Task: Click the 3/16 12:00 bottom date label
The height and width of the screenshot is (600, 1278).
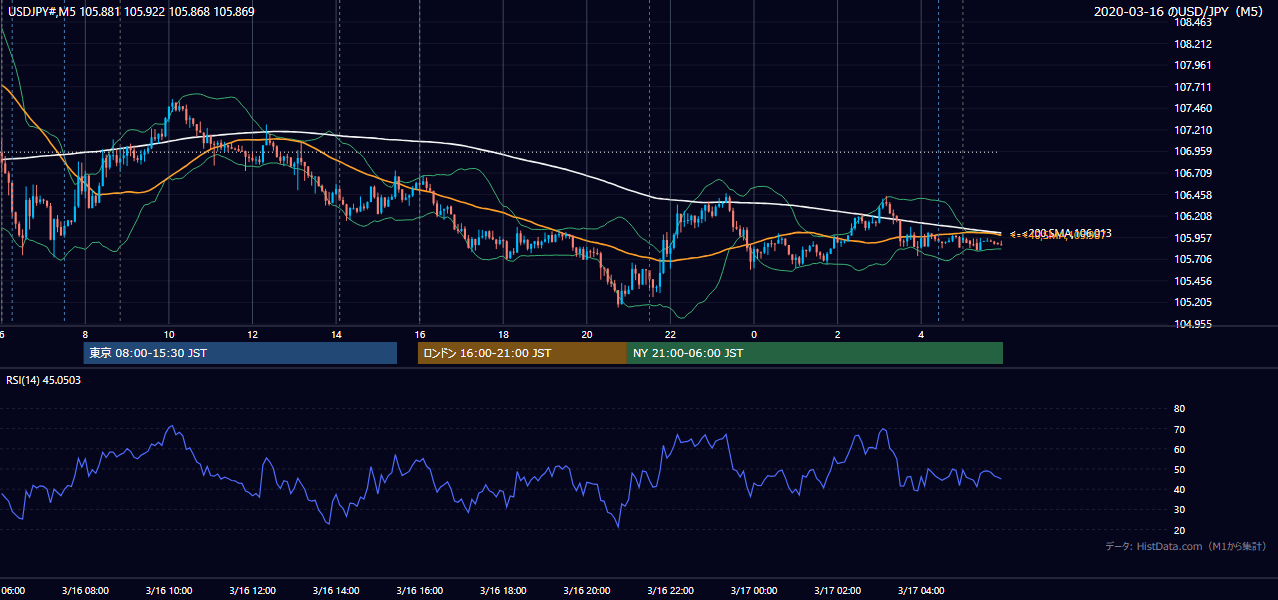Action: 253,590
